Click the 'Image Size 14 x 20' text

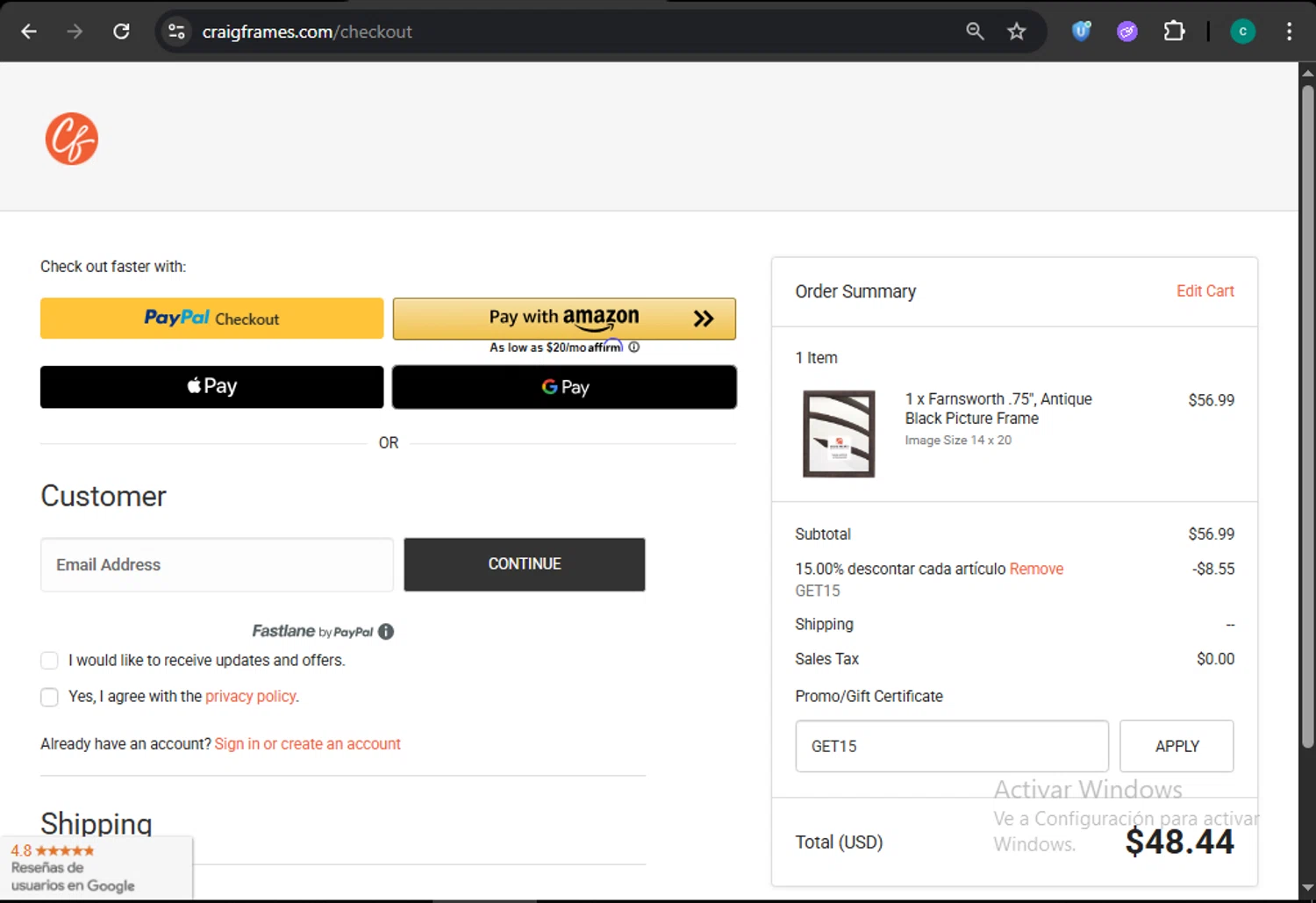point(958,441)
